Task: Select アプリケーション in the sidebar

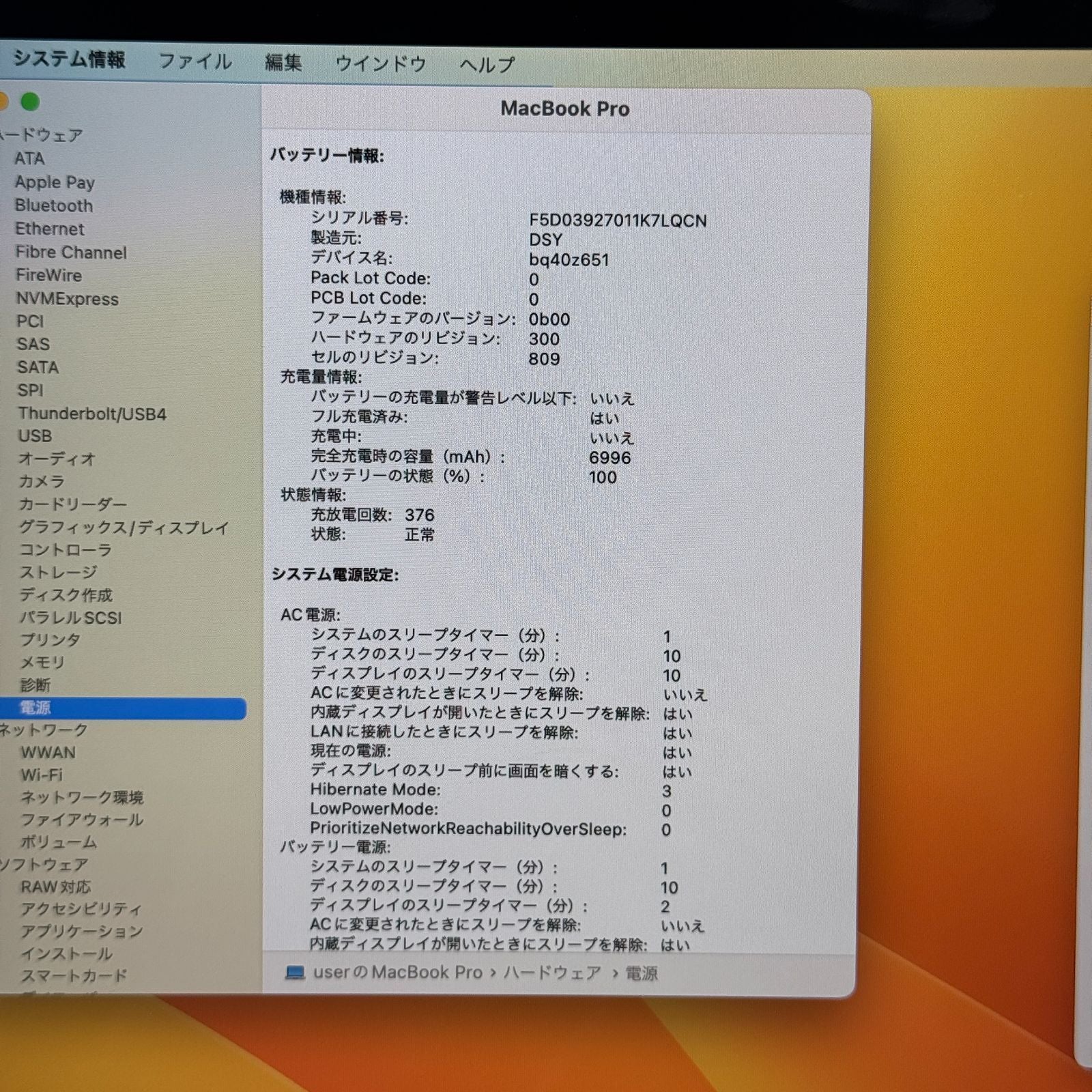Action: point(82,931)
